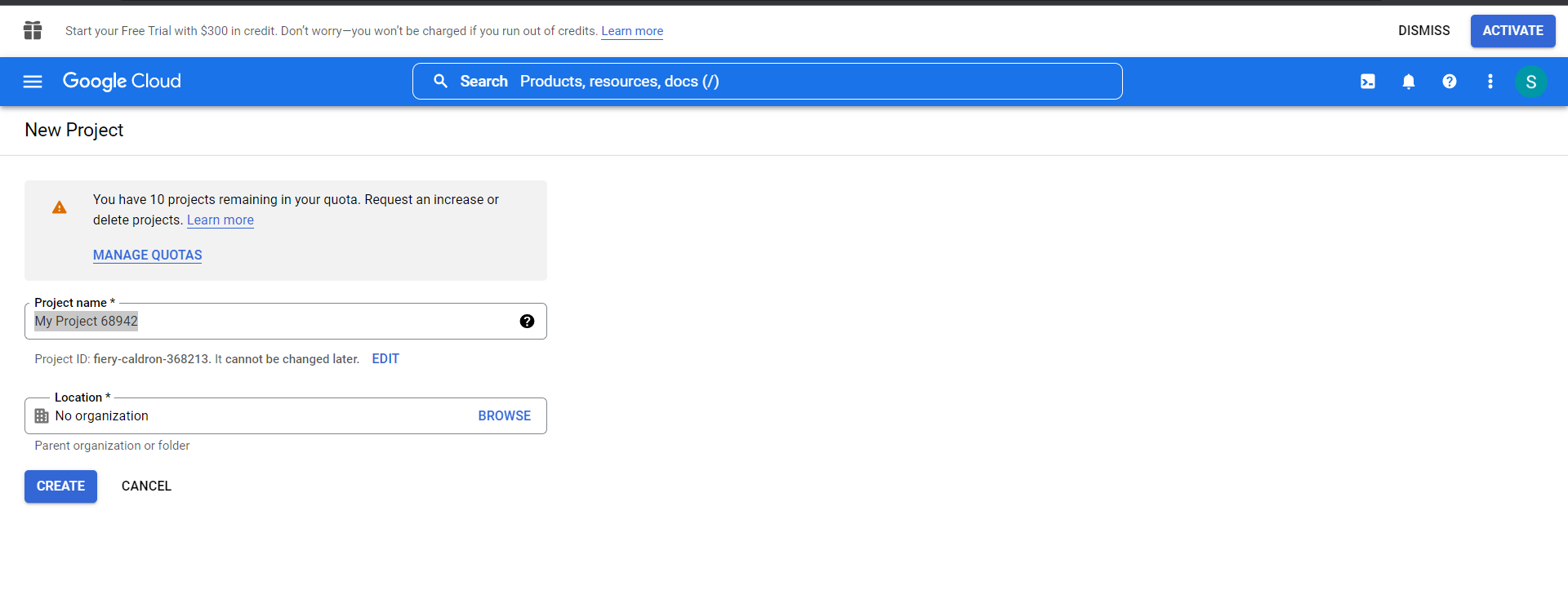The height and width of the screenshot is (604, 1568).
Task: Click Learn more in free trial banner
Action: coord(632,31)
